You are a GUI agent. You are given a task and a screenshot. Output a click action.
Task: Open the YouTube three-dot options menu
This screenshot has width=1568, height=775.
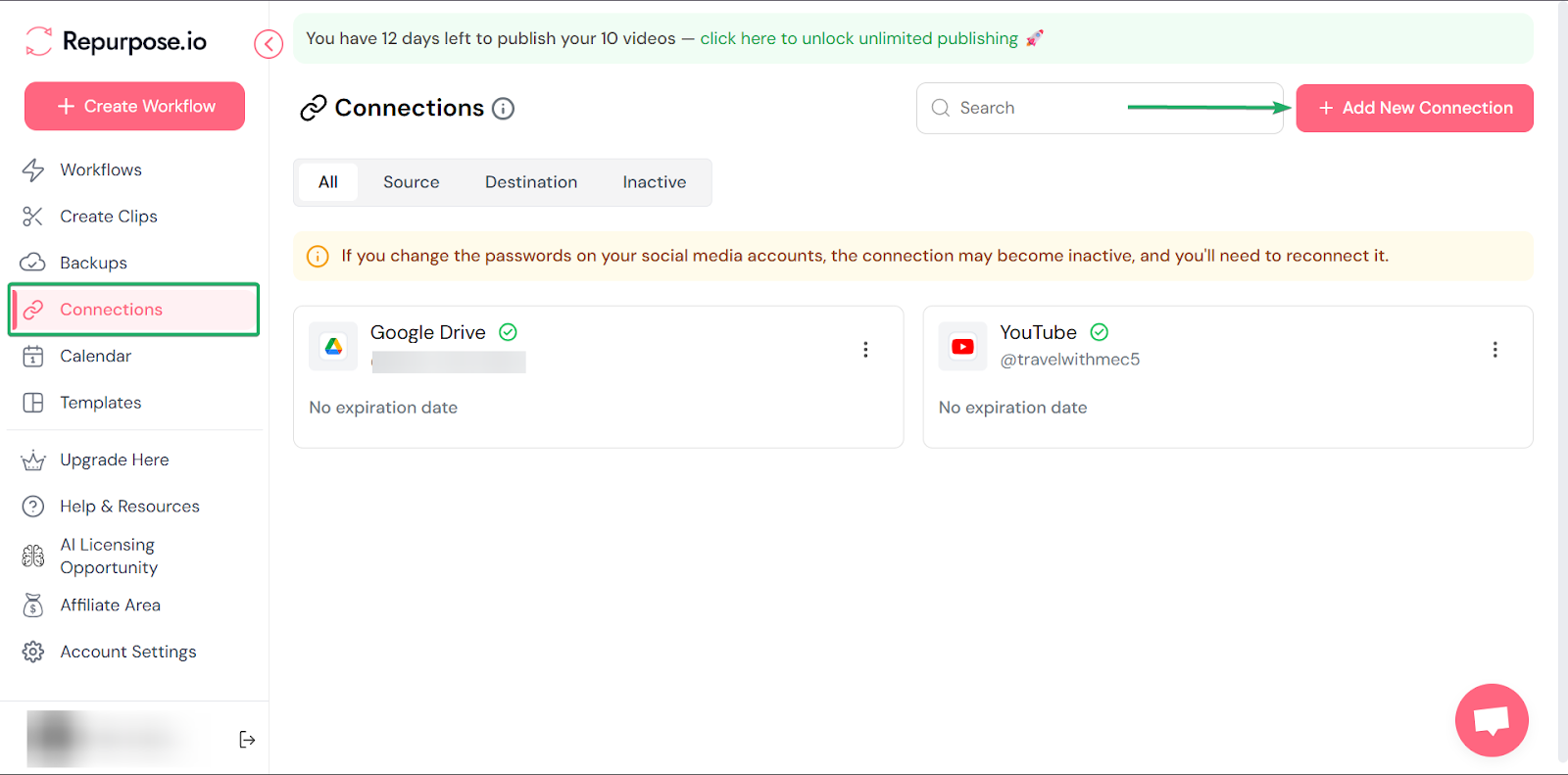(1494, 350)
